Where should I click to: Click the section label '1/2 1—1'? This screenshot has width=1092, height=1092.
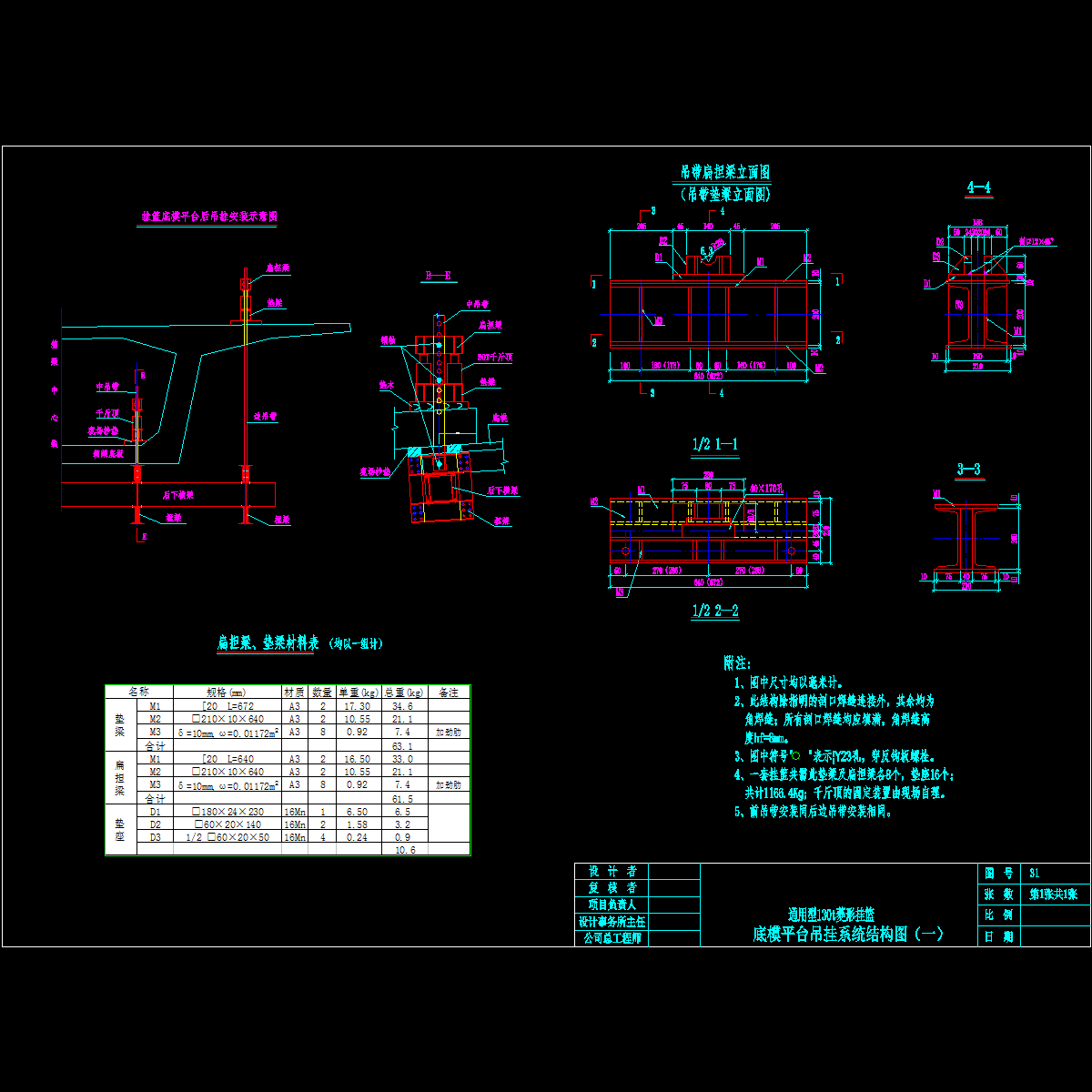715,444
